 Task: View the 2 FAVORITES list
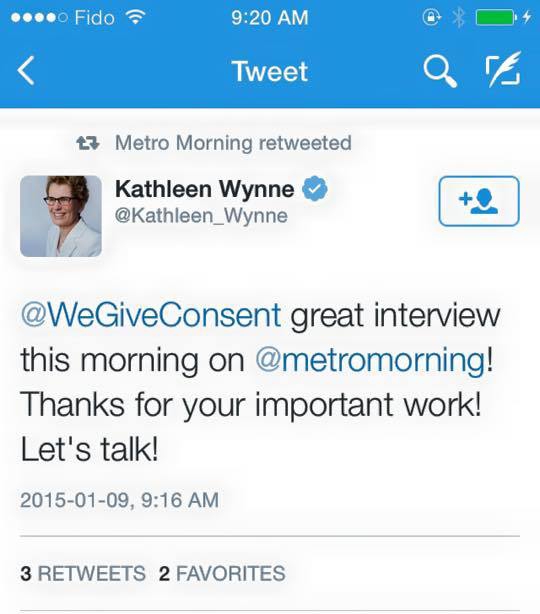tap(222, 573)
